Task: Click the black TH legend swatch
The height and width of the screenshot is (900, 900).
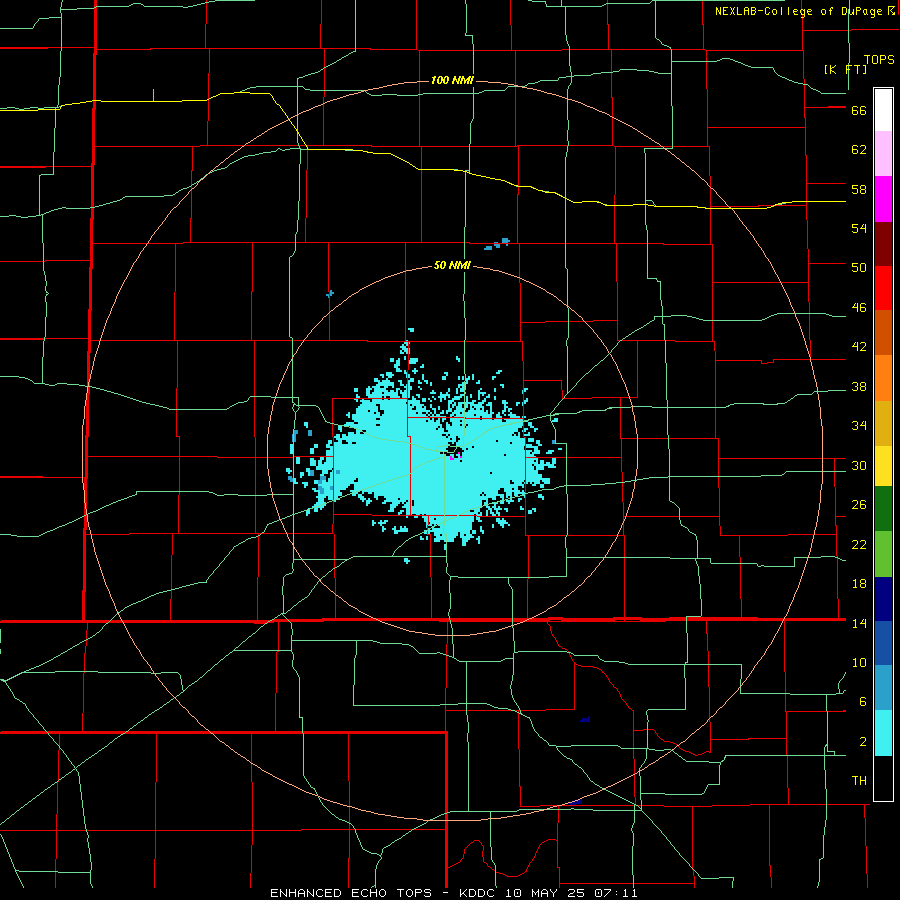Action: click(x=883, y=778)
